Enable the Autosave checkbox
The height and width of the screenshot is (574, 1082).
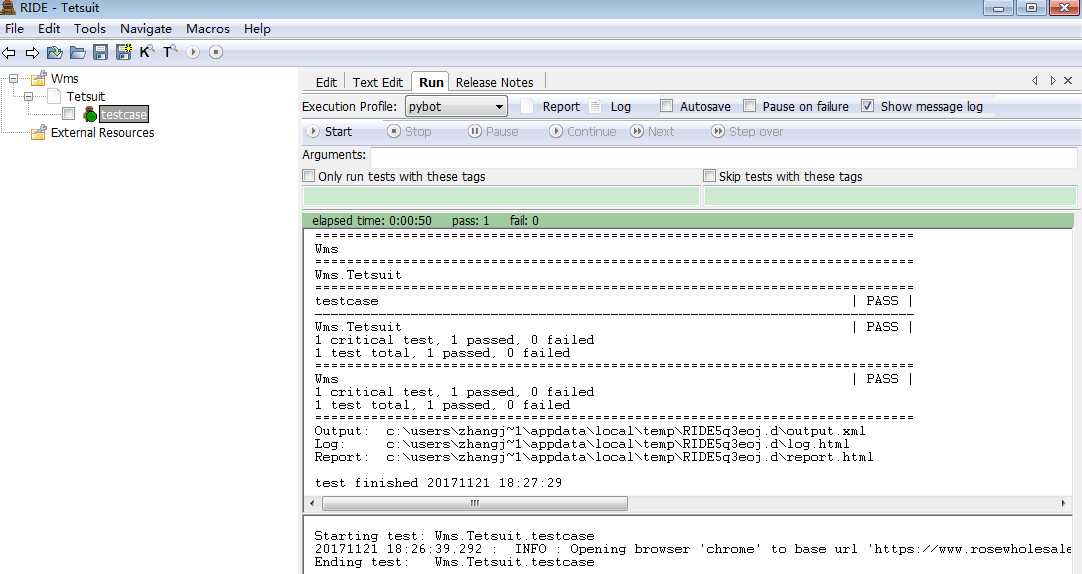click(x=666, y=106)
